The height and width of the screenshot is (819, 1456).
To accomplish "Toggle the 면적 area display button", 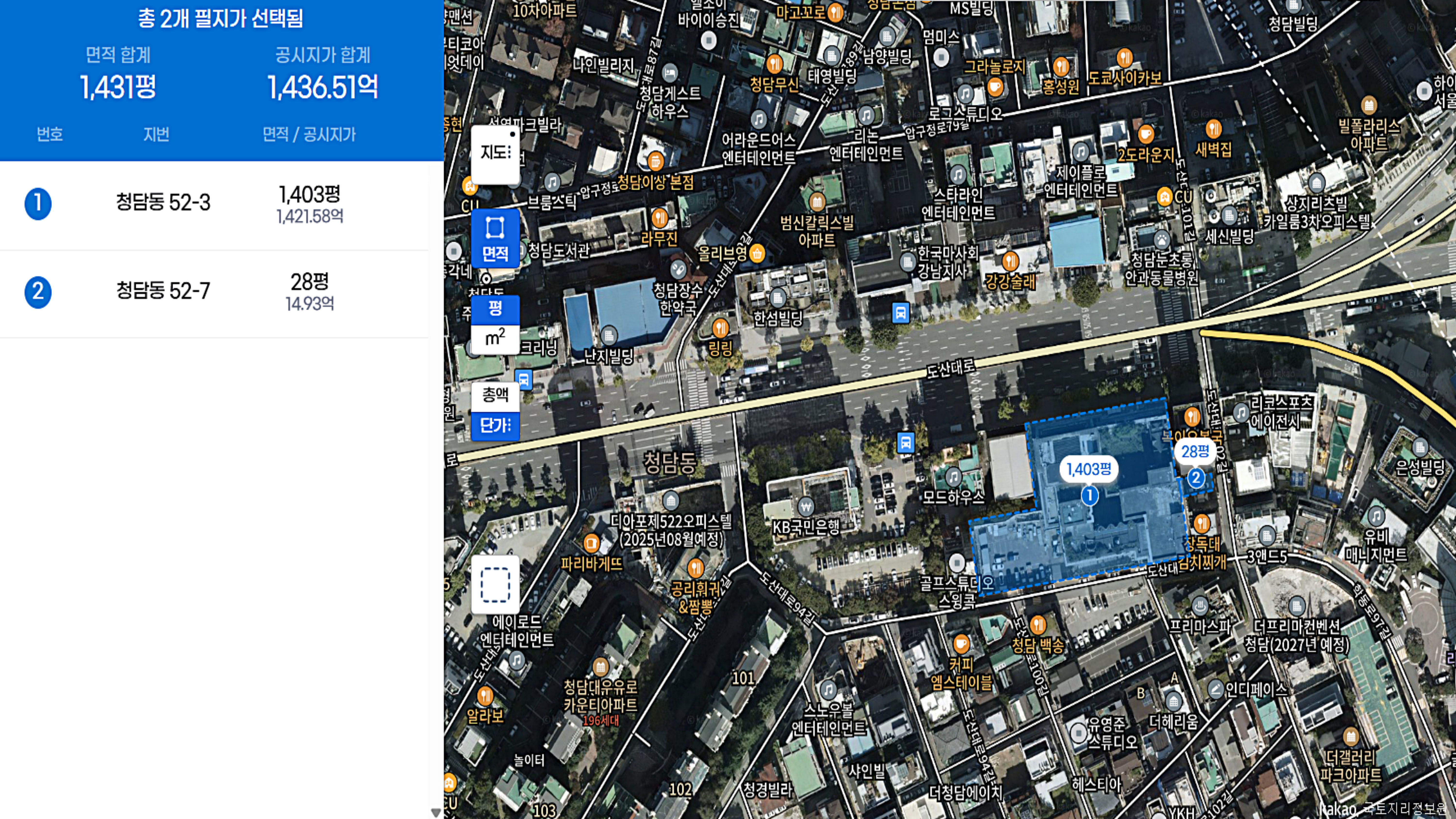I will [x=495, y=239].
